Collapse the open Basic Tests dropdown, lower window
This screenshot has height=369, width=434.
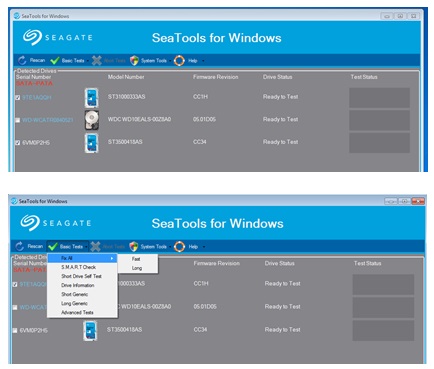click(x=68, y=247)
